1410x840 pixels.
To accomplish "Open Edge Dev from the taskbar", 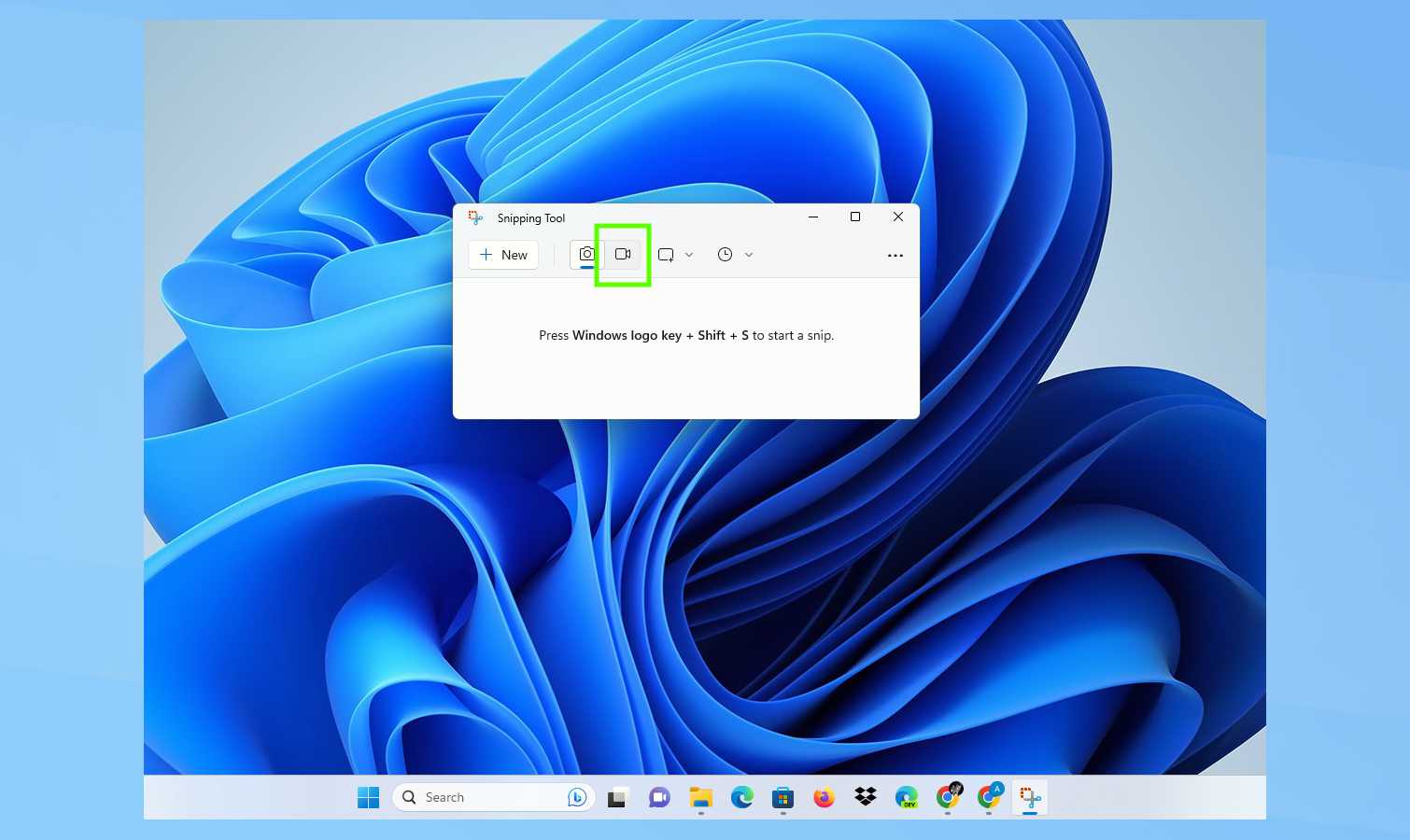I will (x=906, y=797).
